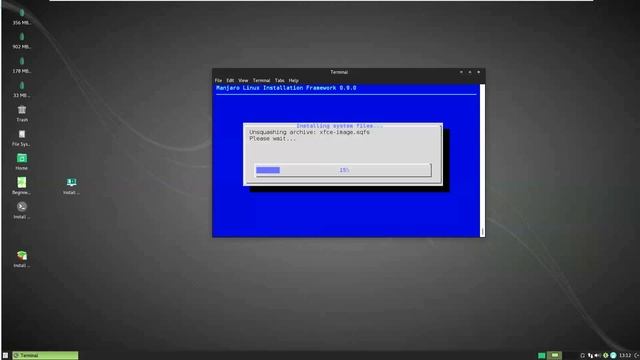Open the Edit menu in Terminal
This screenshot has width=640, height=360.
pyautogui.click(x=230, y=80)
